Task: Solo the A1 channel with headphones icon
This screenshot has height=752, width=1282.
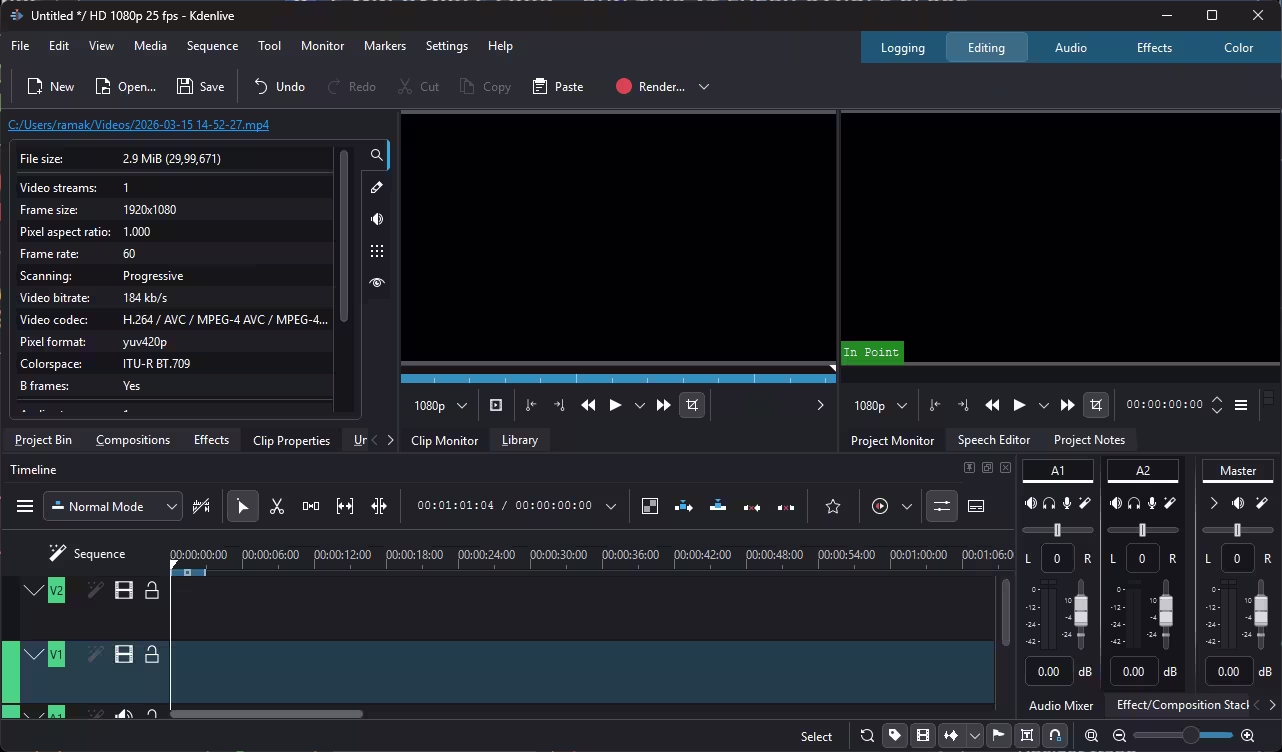Action: 1049,503
